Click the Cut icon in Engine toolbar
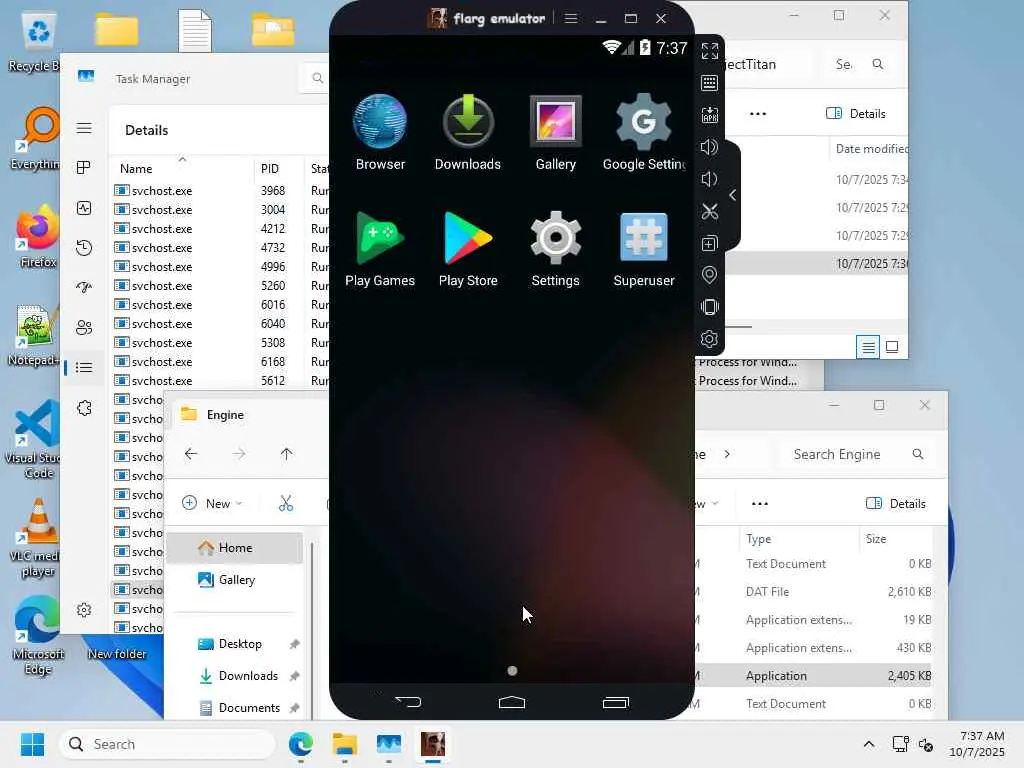Image resolution: width=1024 pixels, height=768 pixels. tap(285, 504)
